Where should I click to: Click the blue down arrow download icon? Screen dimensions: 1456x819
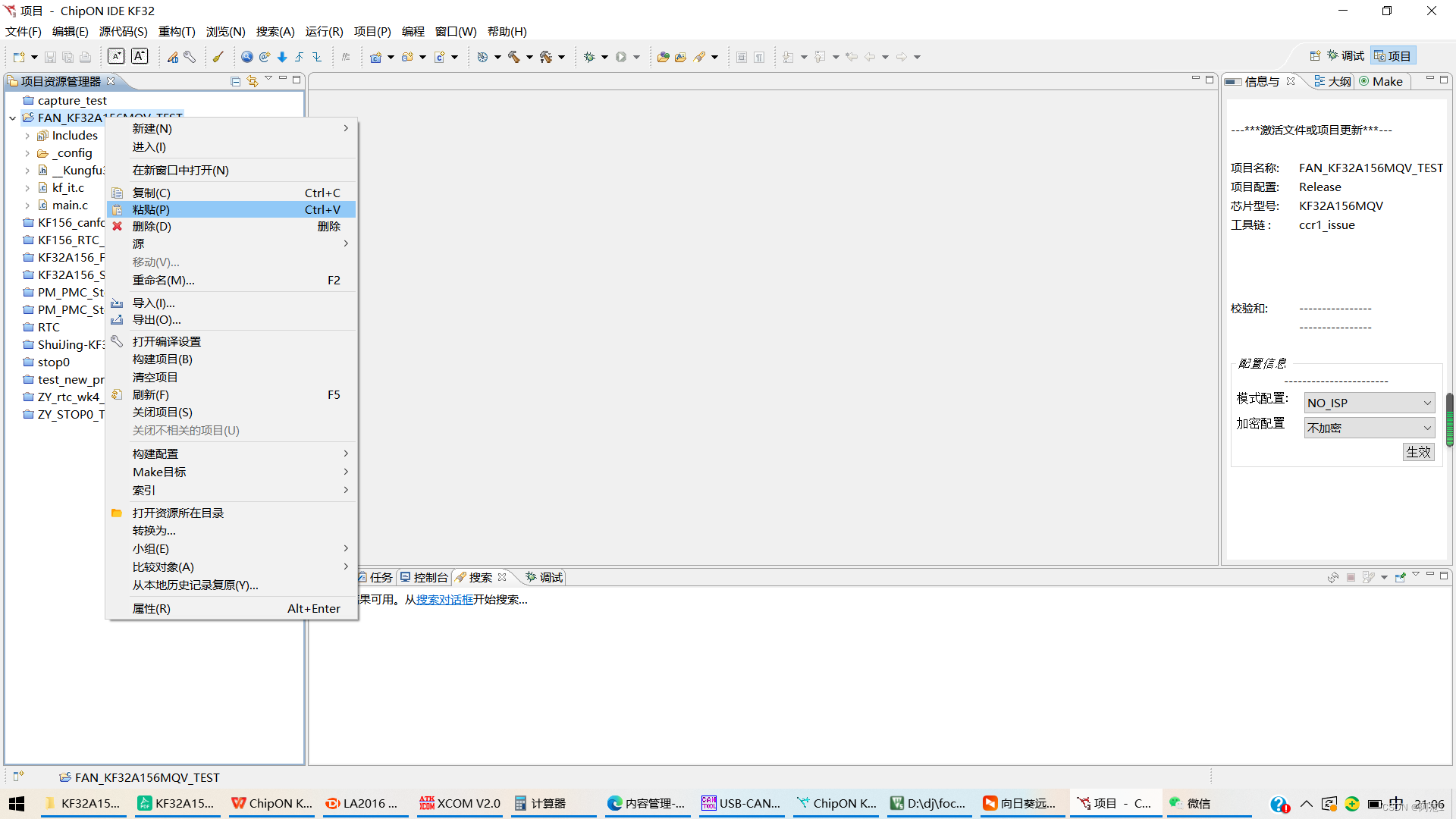pos(282,57)
